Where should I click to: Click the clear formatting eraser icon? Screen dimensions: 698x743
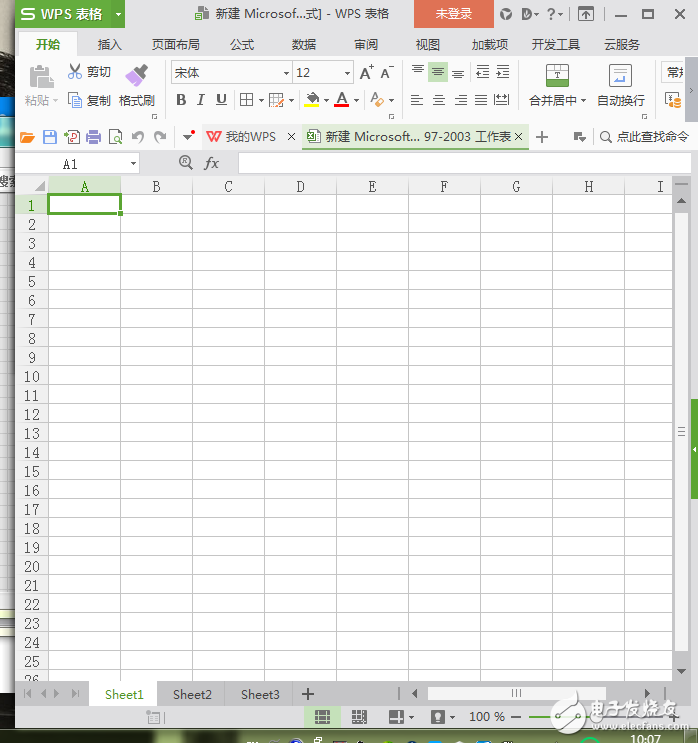[377, 100]
